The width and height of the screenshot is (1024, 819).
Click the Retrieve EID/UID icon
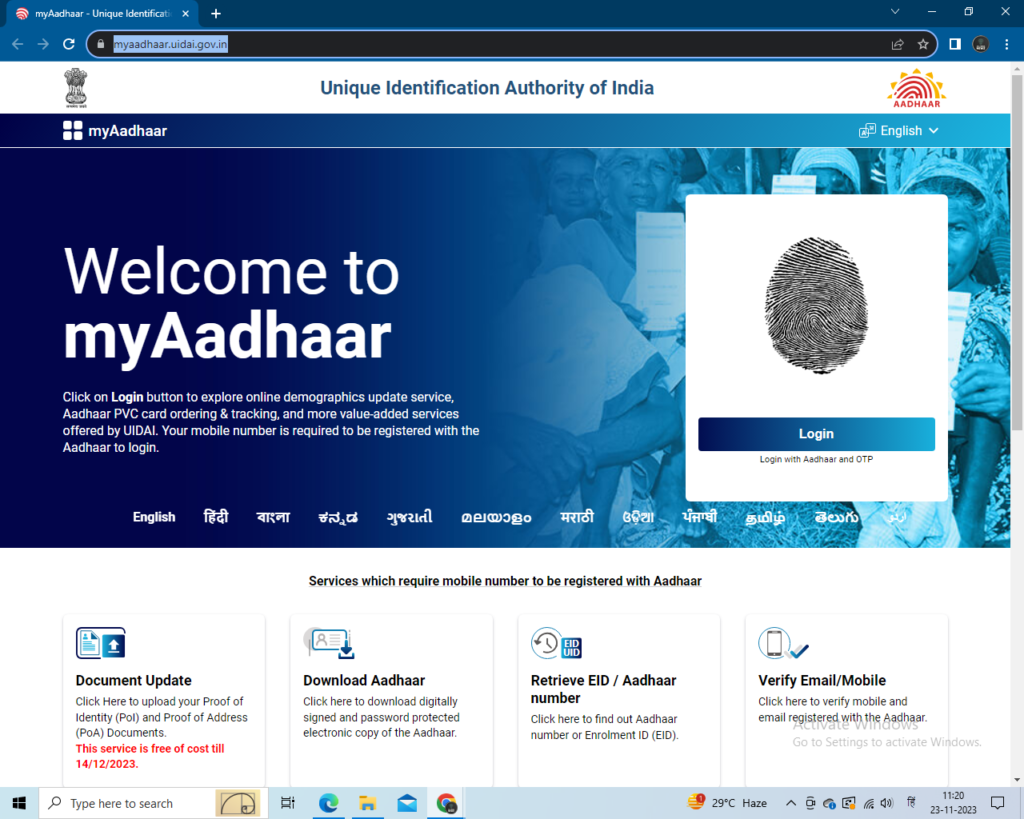coord(556,643)
